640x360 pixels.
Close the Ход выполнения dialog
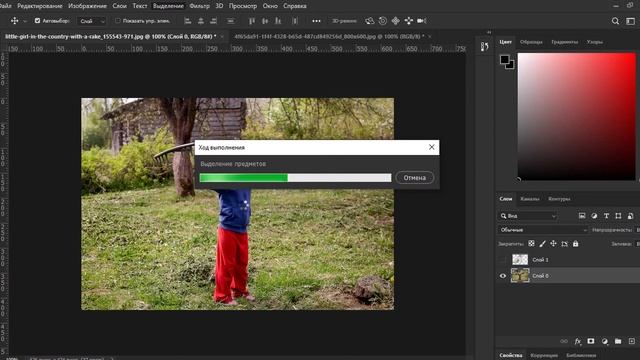431,147
